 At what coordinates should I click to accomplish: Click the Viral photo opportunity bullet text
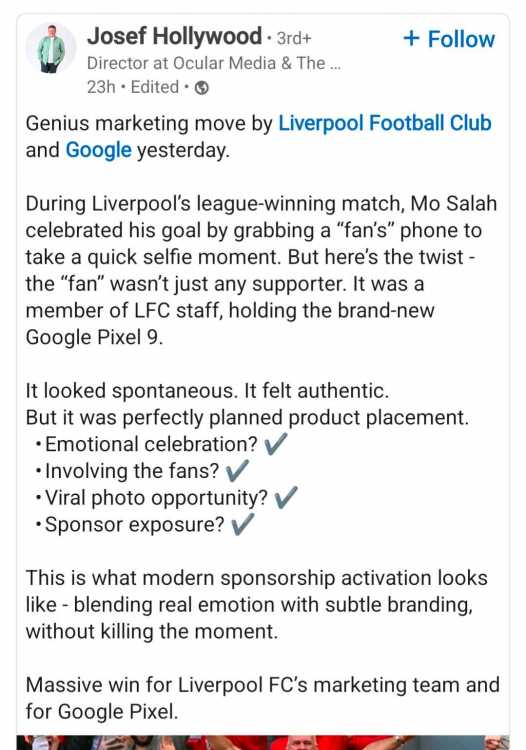coord(156,498)
